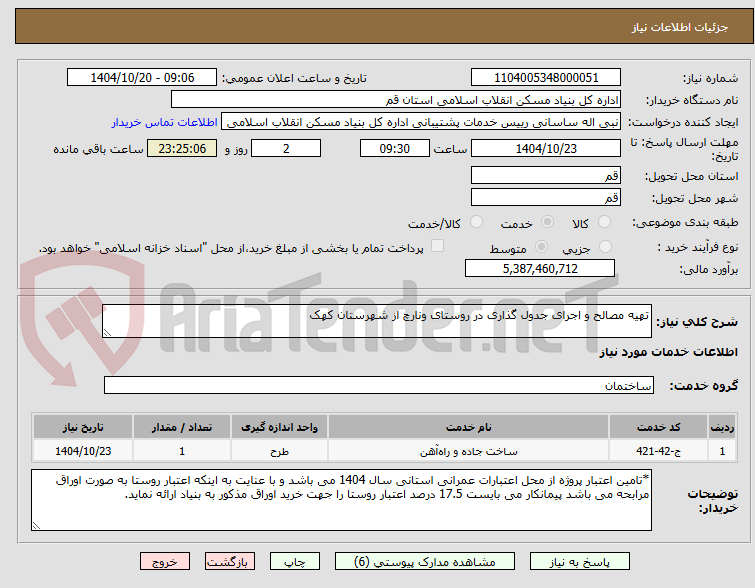The height and width of the screenshot is (588, 755).
Task: Click the شماره نیاز number field
Action: (x=546, y=78)
